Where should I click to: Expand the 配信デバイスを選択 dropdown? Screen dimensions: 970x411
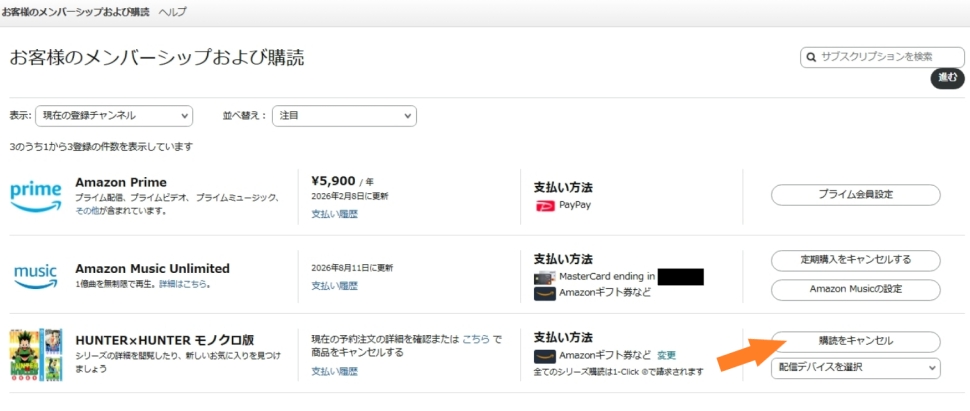click(855, 368)
